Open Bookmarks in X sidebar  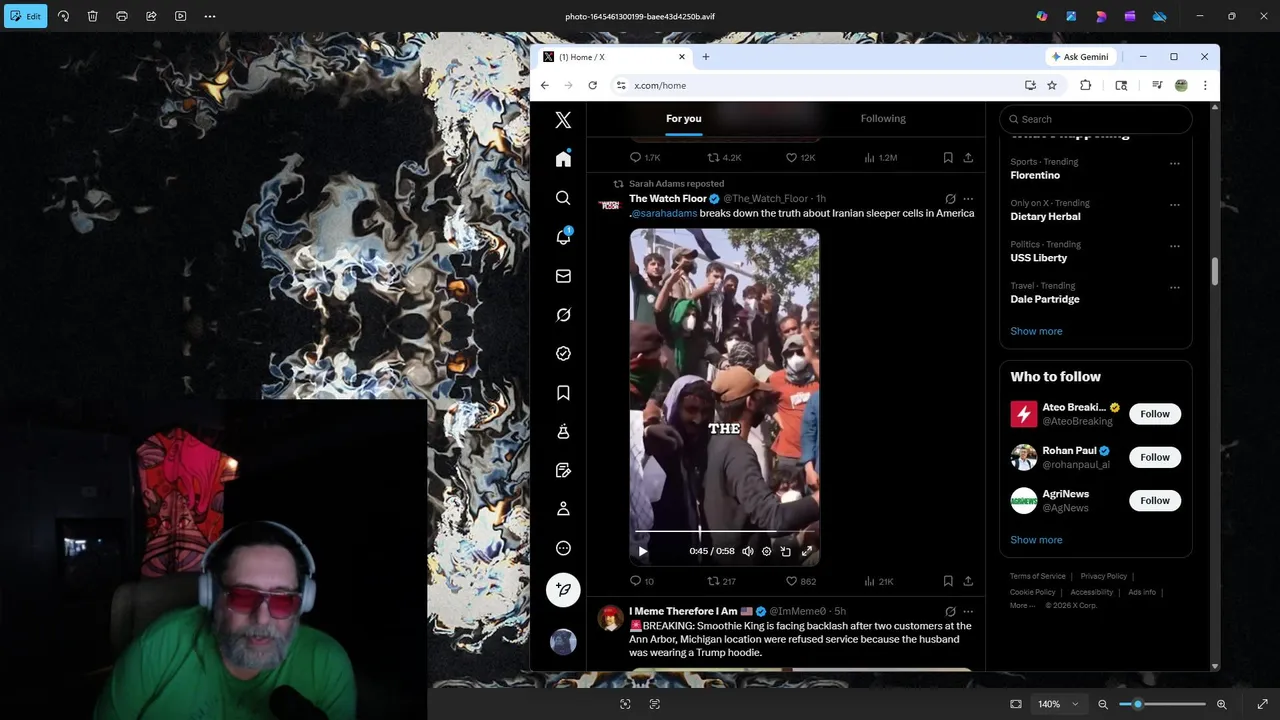[563, 393]
